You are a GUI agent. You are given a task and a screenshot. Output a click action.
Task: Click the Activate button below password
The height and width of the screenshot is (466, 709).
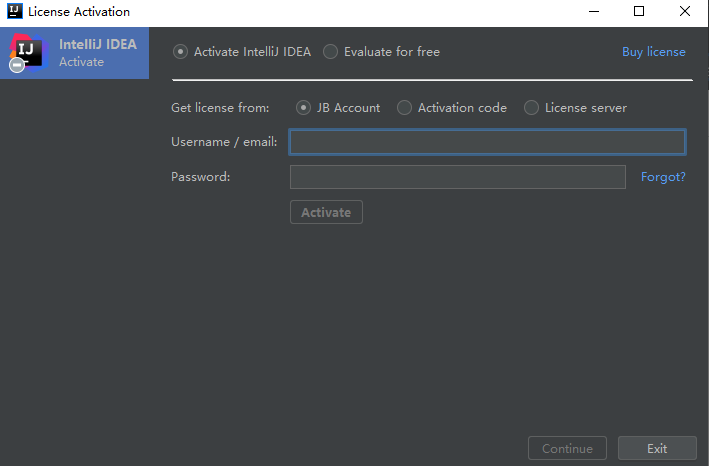pyautogui.click(x=326, y=212)
